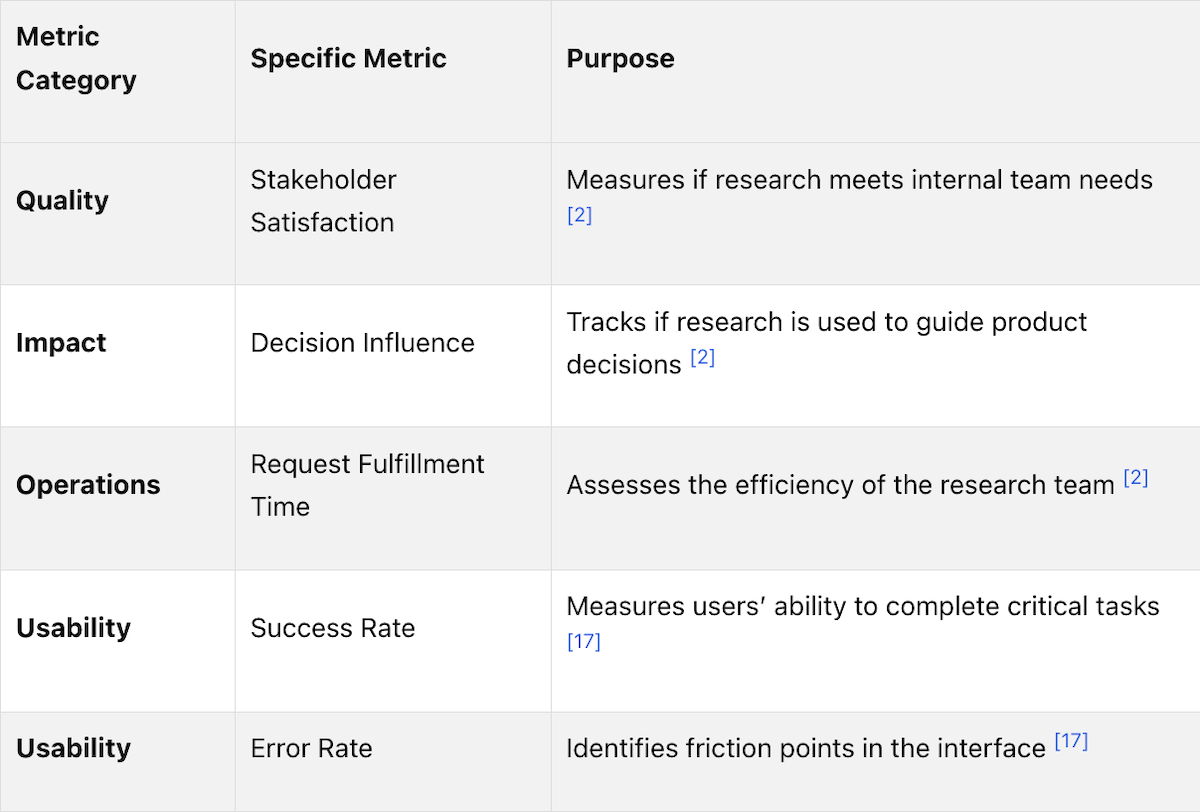1200x812 pixels.
Task: Open citation 2 after 'guide product decisions'
Action: [x=702, y=358]
